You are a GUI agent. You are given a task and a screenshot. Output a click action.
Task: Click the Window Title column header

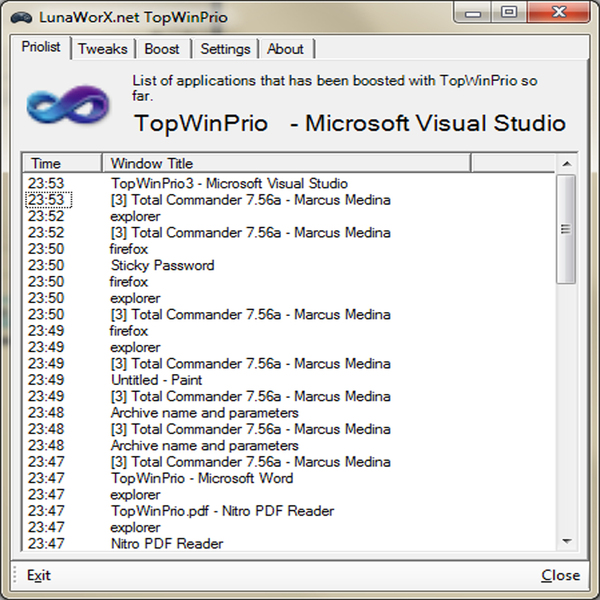286,163
